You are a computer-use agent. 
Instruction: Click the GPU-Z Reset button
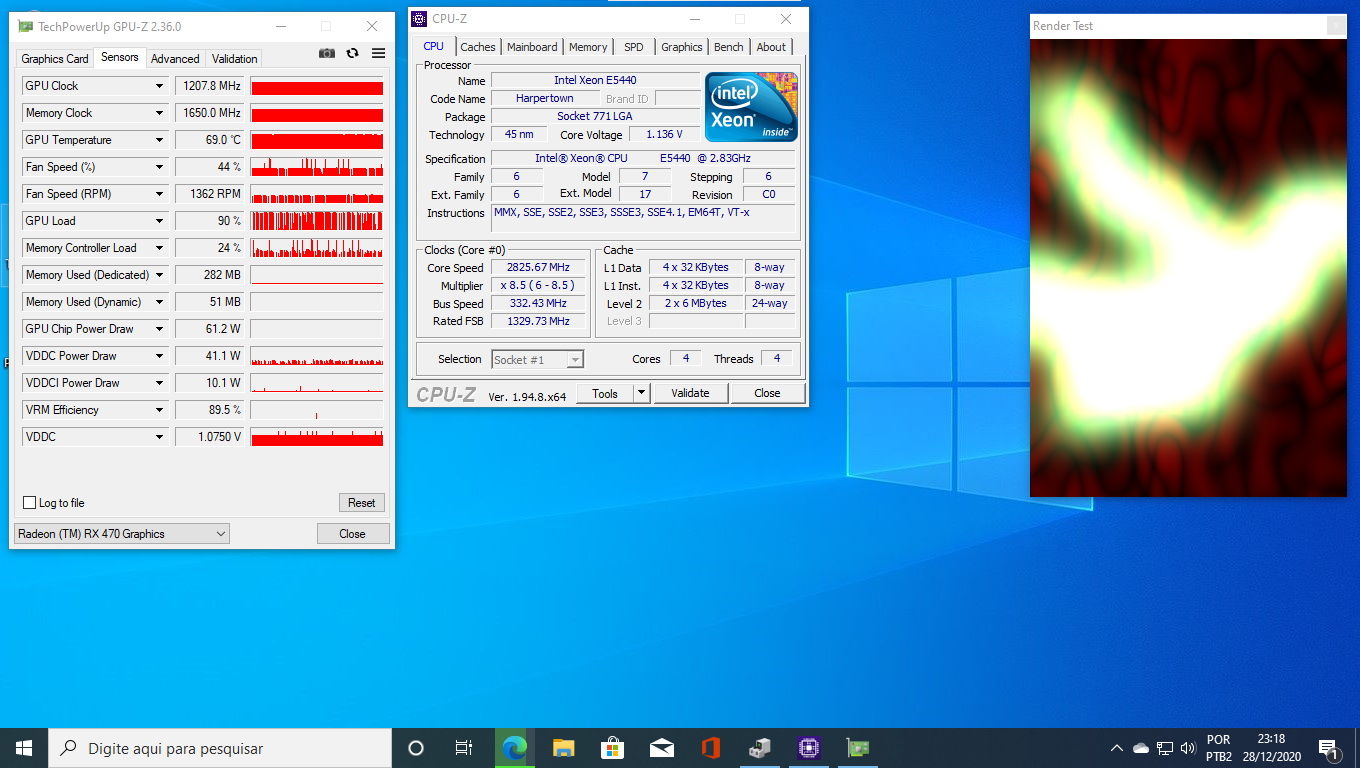coord(362,503)
